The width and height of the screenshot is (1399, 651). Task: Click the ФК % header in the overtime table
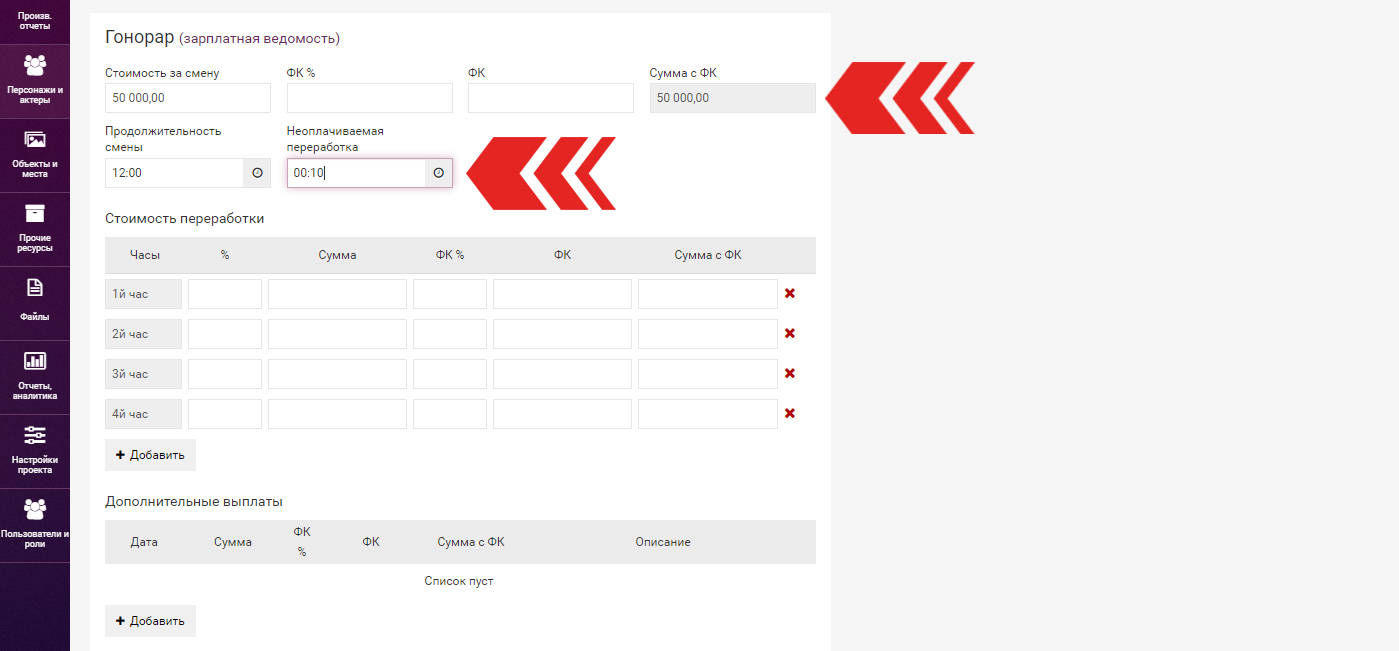point(450,255)
